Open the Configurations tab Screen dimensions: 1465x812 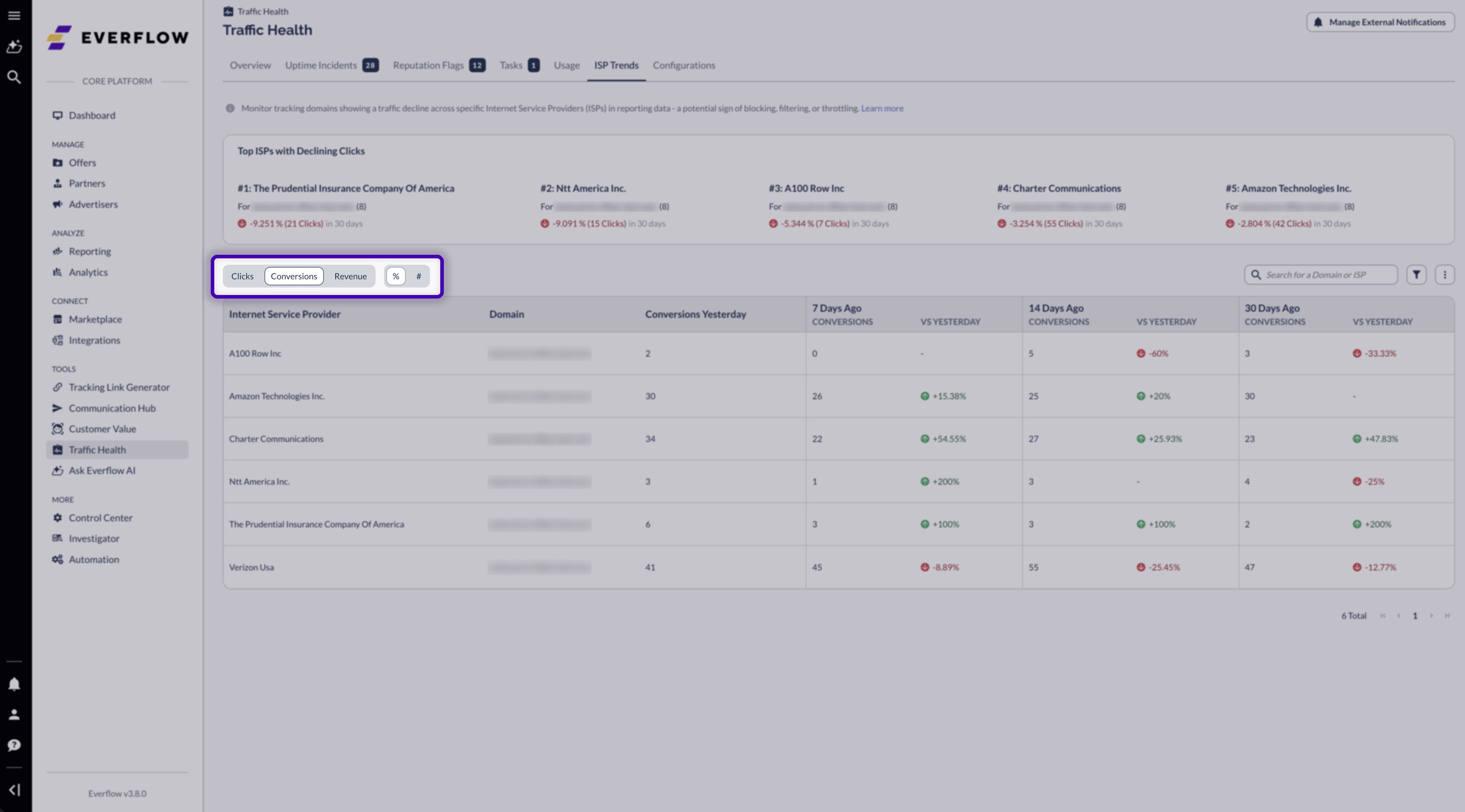(x=684, y=65)
